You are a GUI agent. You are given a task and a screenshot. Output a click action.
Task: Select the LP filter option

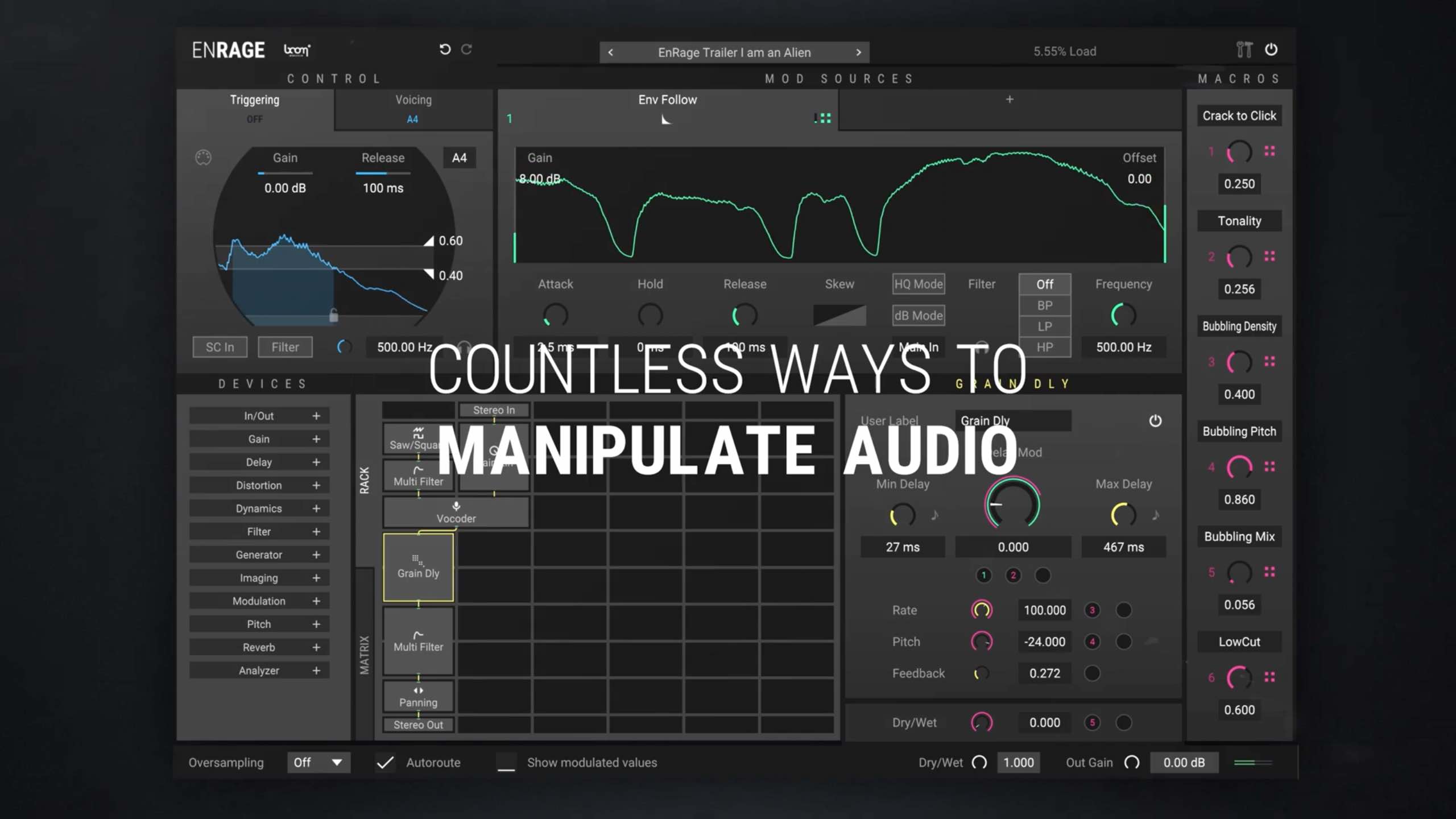[x=1044, y=326]
